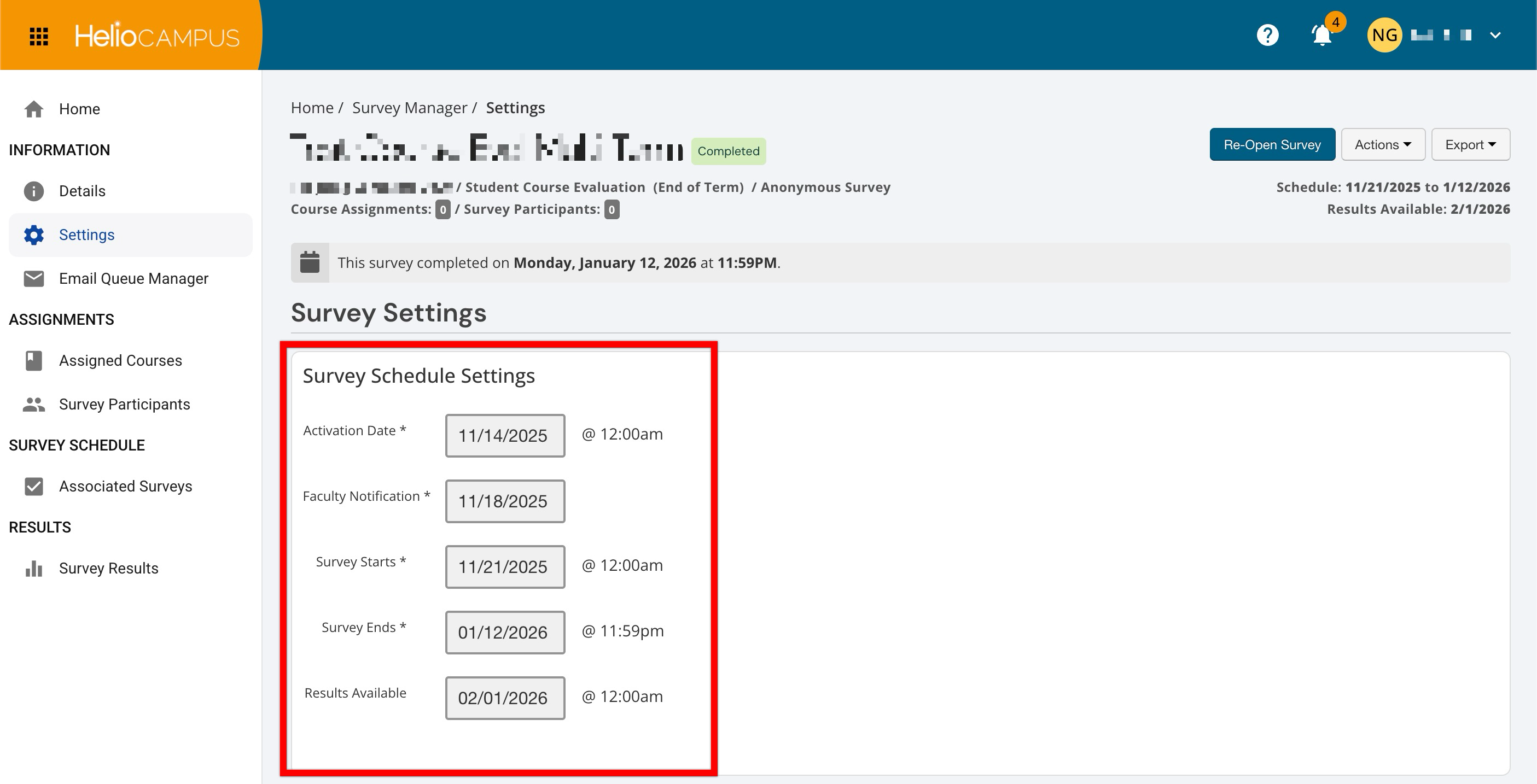Click the Details info icon
The width and height of the screenshot is (1537, 784).
pyautogui.click(x=34, y=191)
